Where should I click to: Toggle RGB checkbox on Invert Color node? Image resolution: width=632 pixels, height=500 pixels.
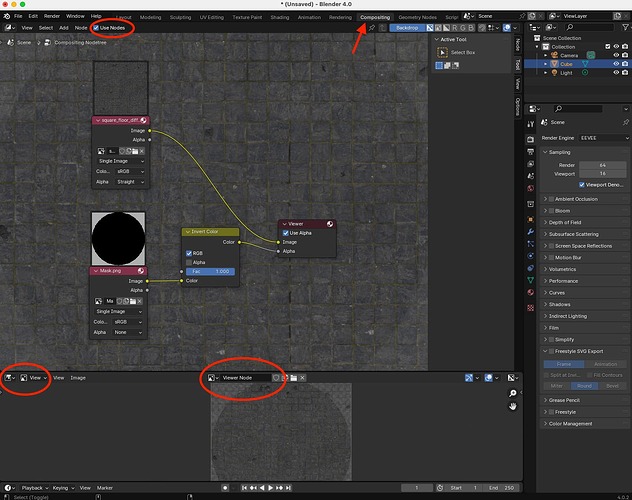tap(189, 253)
